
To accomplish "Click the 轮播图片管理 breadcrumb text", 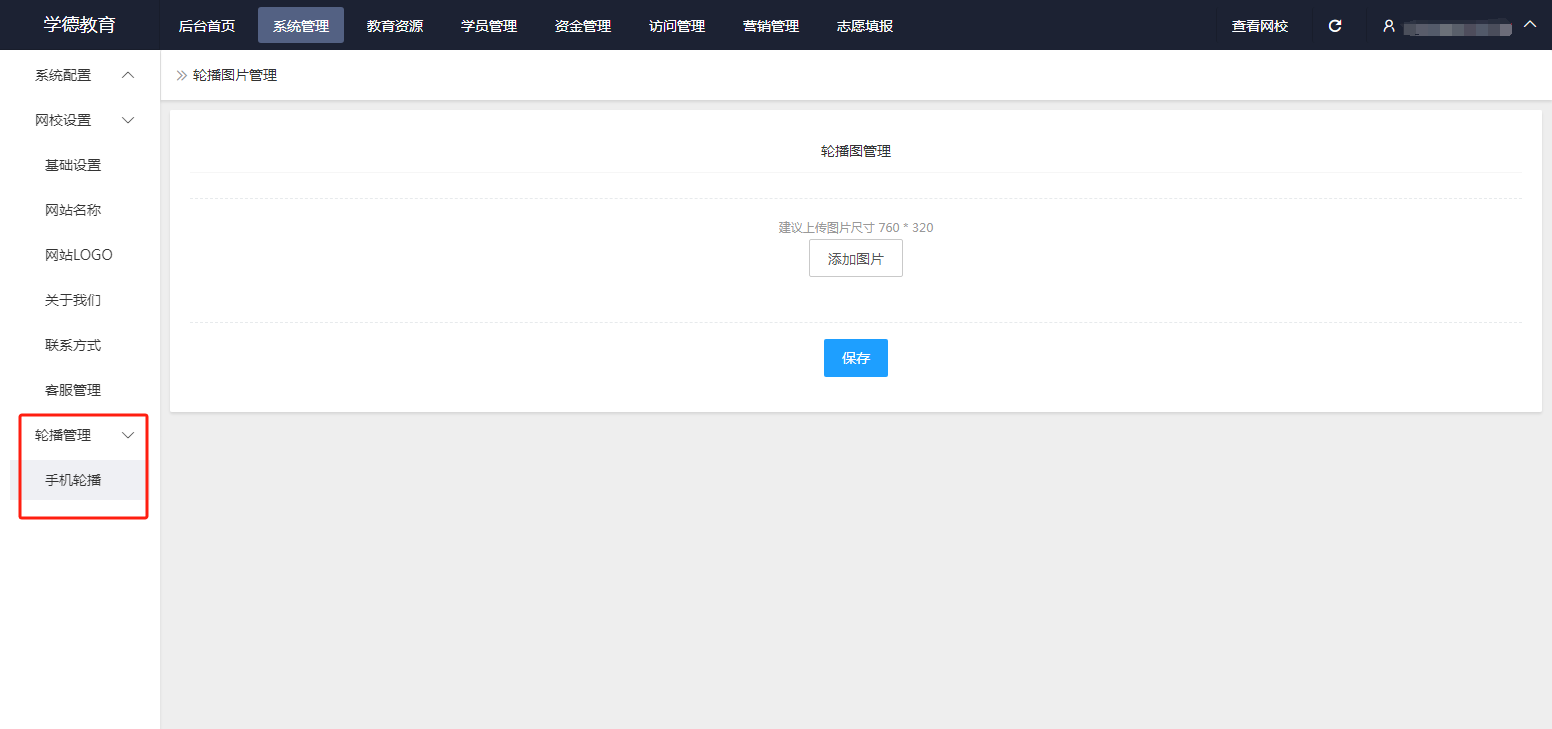I will point(235,75).
